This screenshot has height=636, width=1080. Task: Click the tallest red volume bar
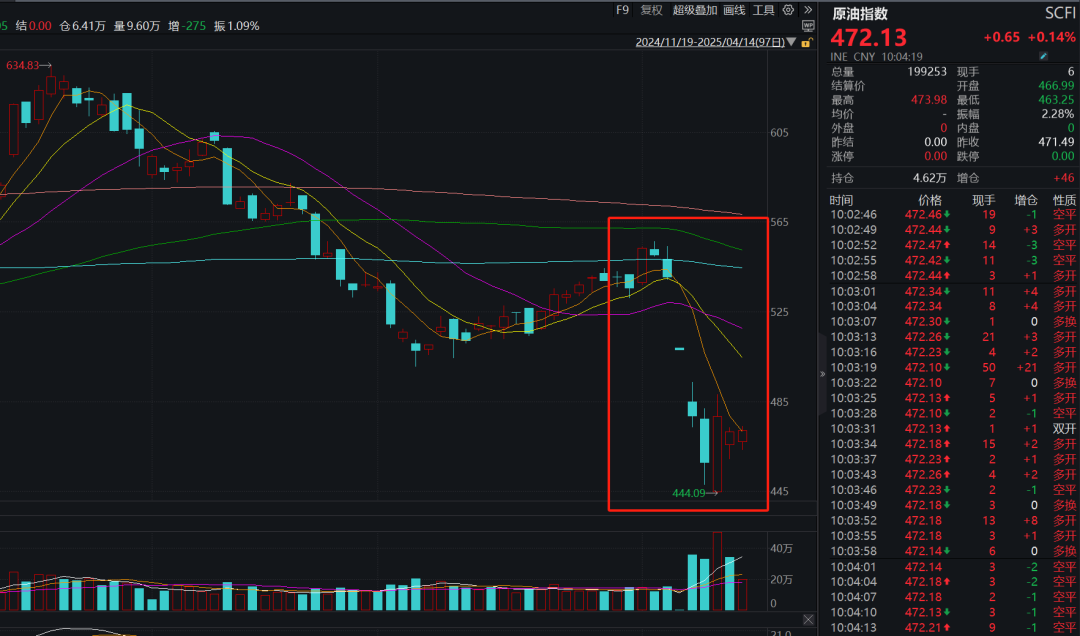click(717, 571)
